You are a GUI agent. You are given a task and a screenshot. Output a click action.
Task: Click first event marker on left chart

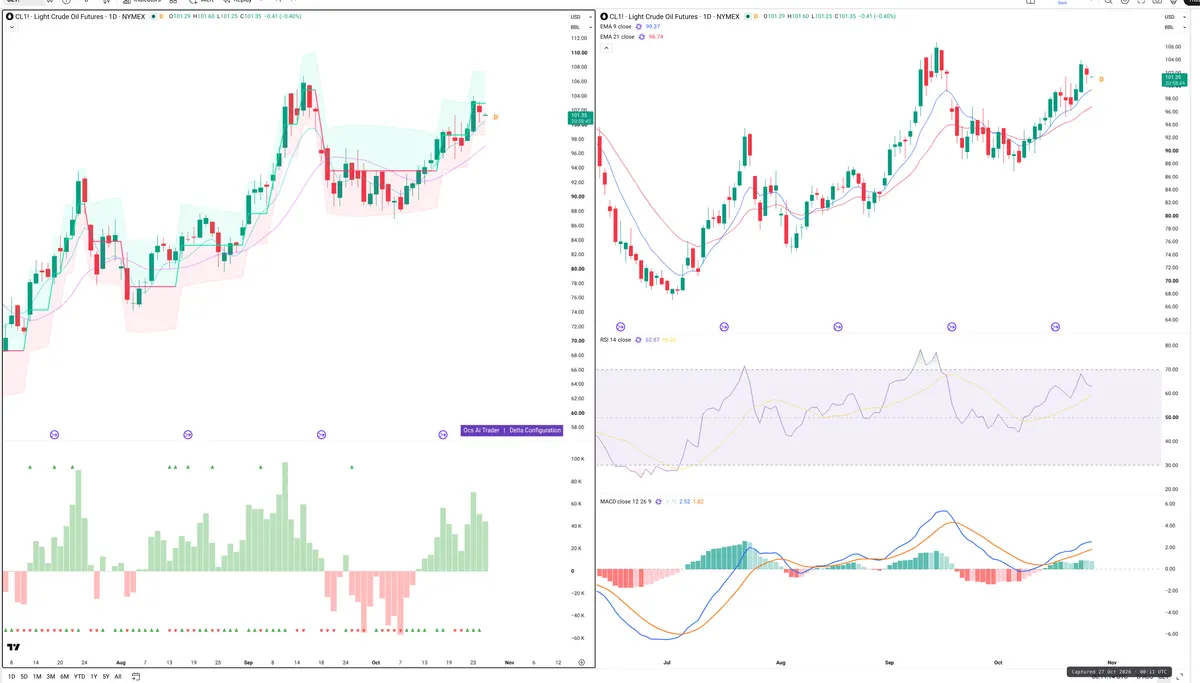(x=55, y=434)
